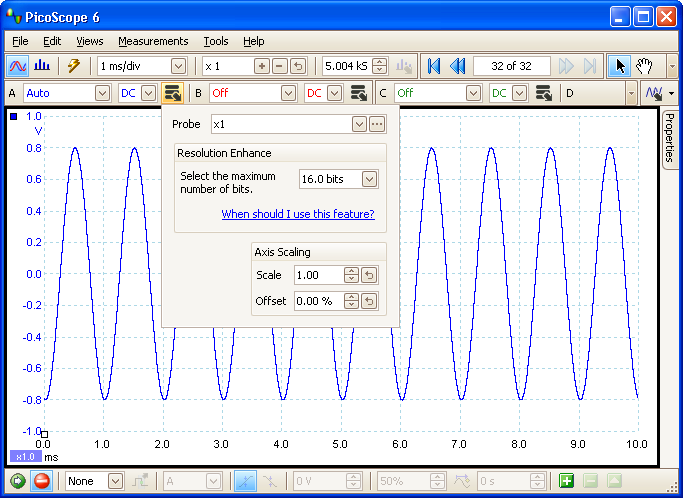Open Channel B DC coupling dropdown
This screenshot has width=683, height=498.
click(335, 93)
